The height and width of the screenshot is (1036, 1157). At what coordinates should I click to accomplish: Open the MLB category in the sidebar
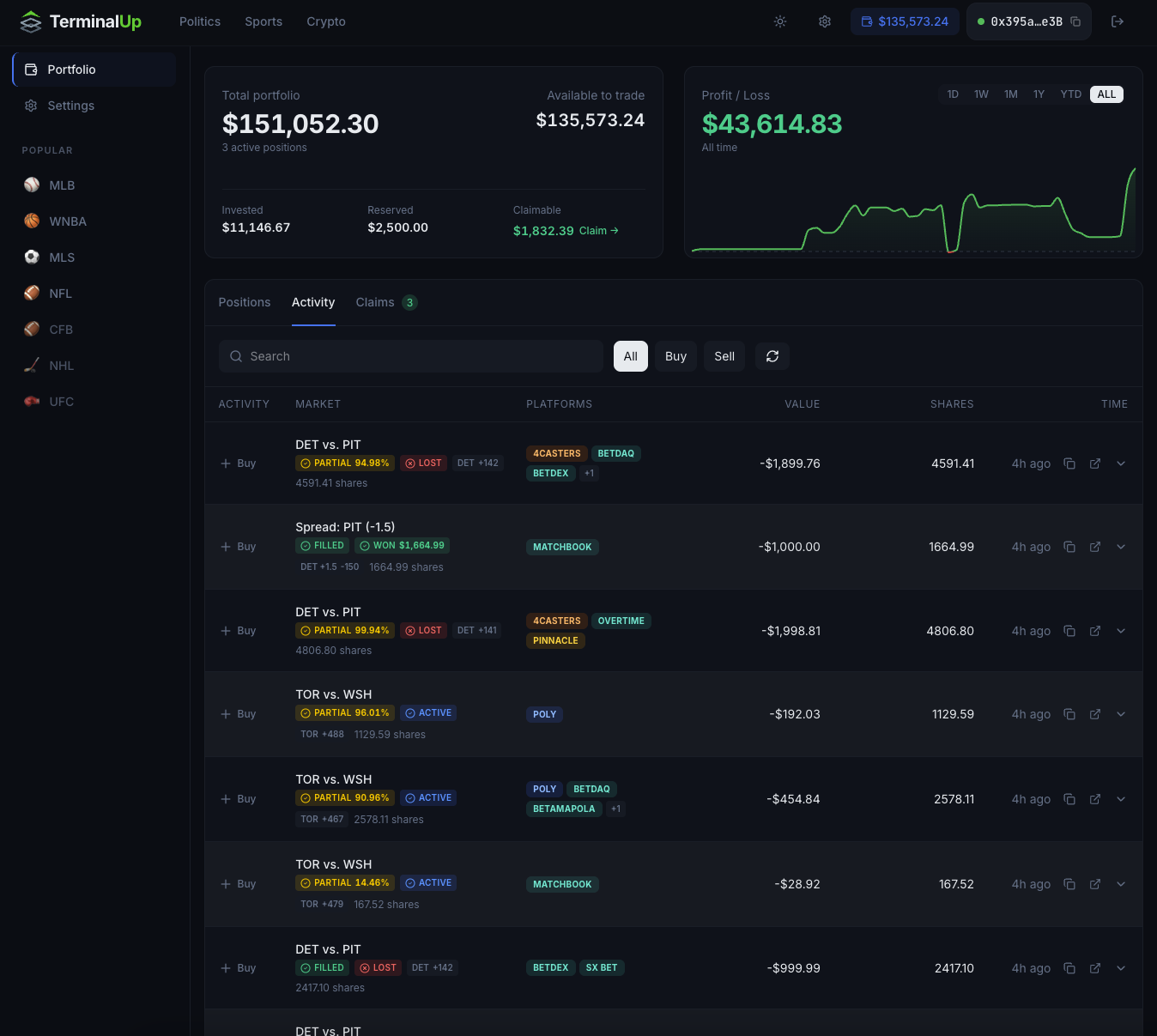[94, 185]
